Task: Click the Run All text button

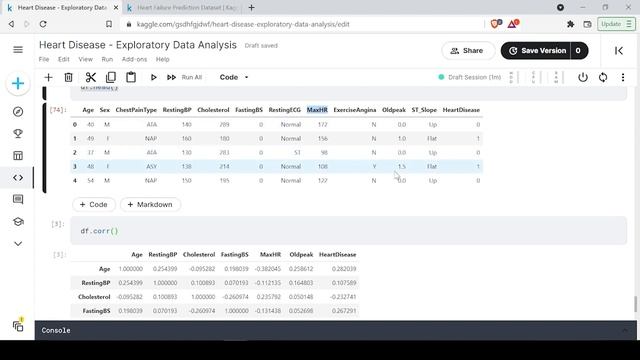Action: click(192, 77)
